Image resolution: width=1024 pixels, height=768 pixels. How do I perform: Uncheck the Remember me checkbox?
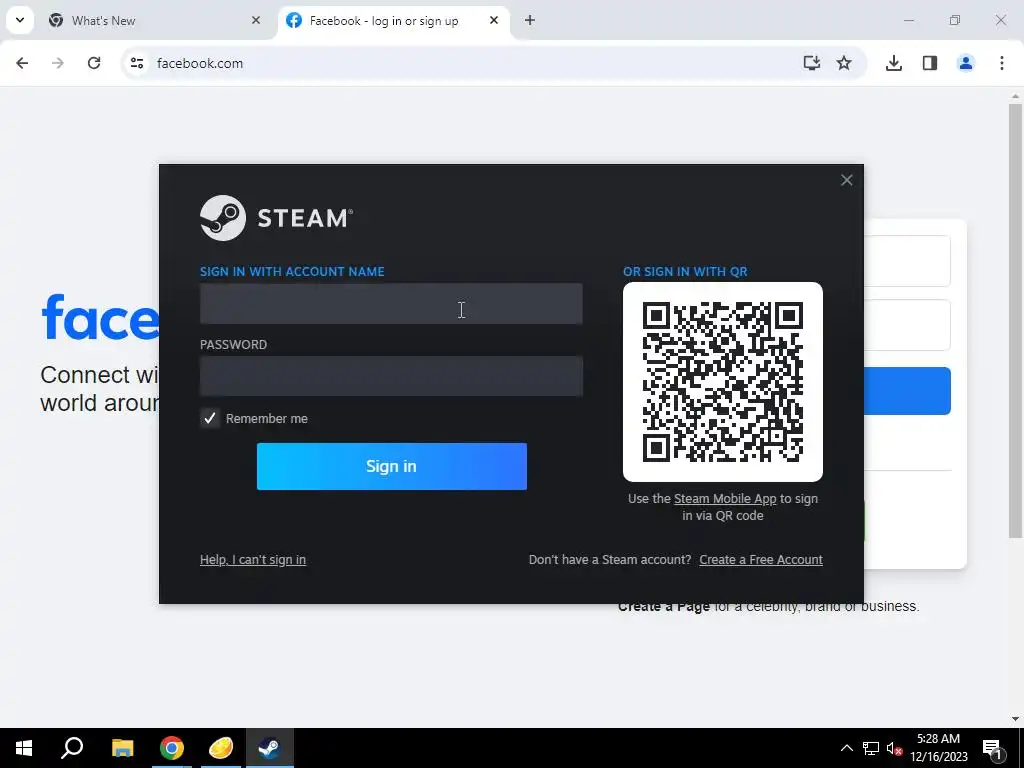[210, 418]
